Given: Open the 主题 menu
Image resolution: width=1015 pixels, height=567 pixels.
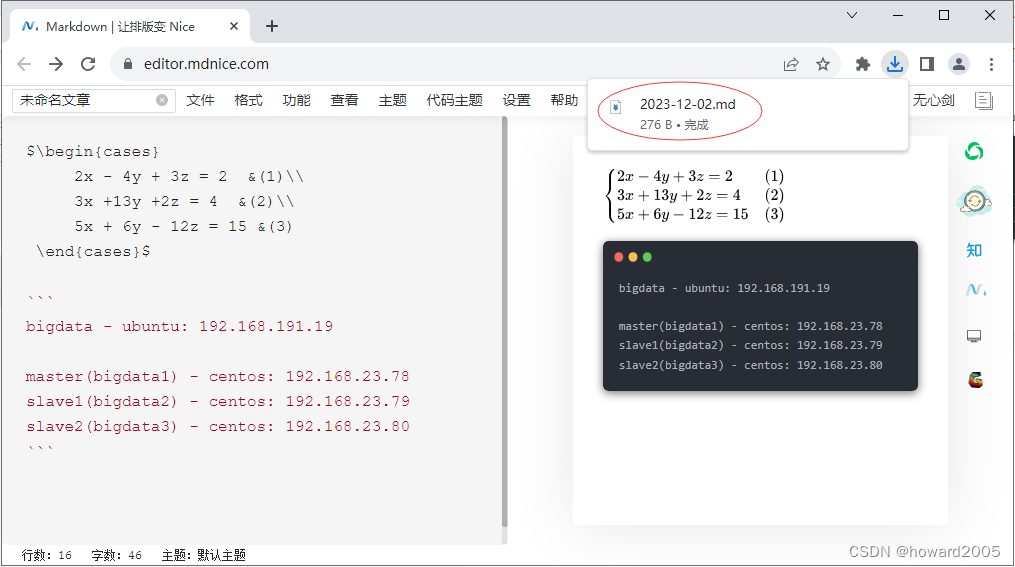Looking at the screenshot, I should pos(392,100).
